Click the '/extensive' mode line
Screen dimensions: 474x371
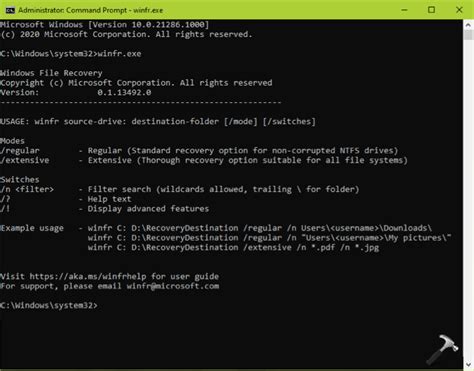tap(204, 160)
